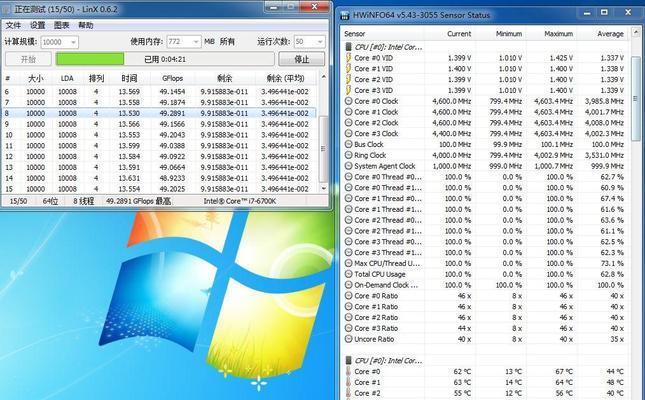
Task: Click the Intel Core i7-6700K status text
Action: tap(239, 201)
